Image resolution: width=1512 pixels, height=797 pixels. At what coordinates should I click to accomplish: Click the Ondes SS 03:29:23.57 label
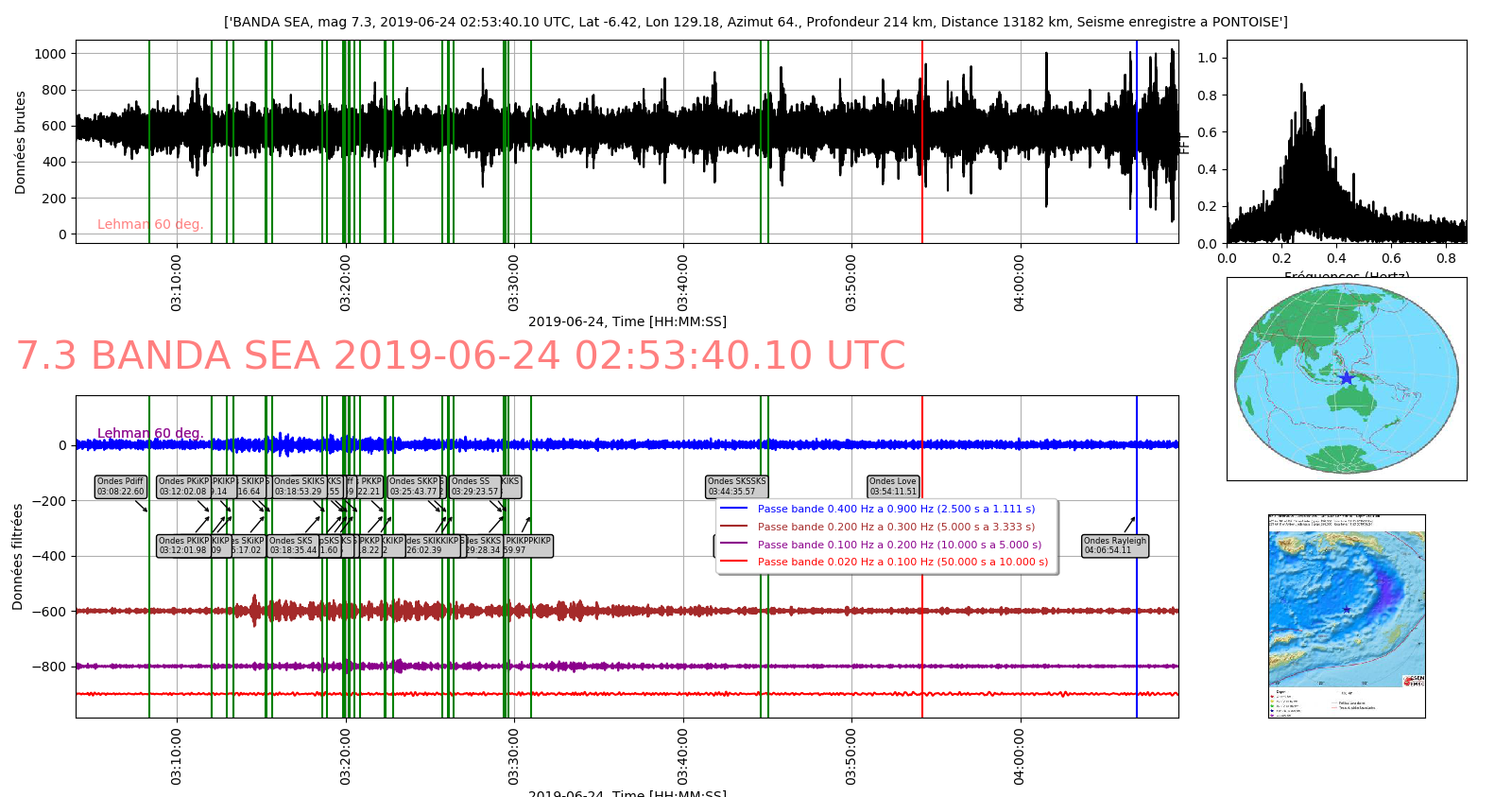(x=473, y=487)
